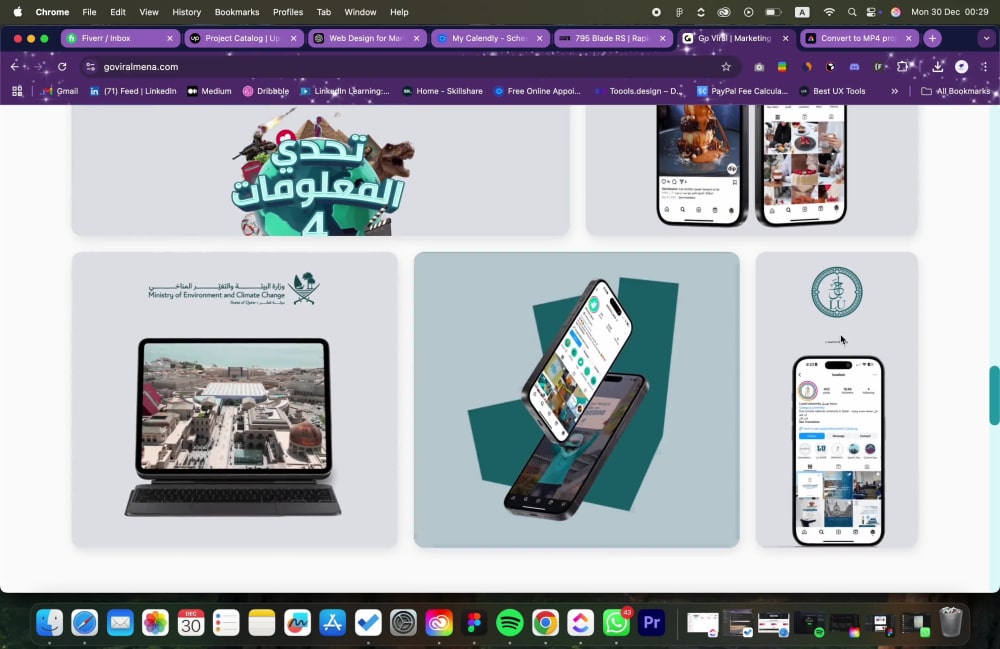The image size is (1000, 649).
Task: Open WhatsApp from the Dock
Action: coord(616,623)
